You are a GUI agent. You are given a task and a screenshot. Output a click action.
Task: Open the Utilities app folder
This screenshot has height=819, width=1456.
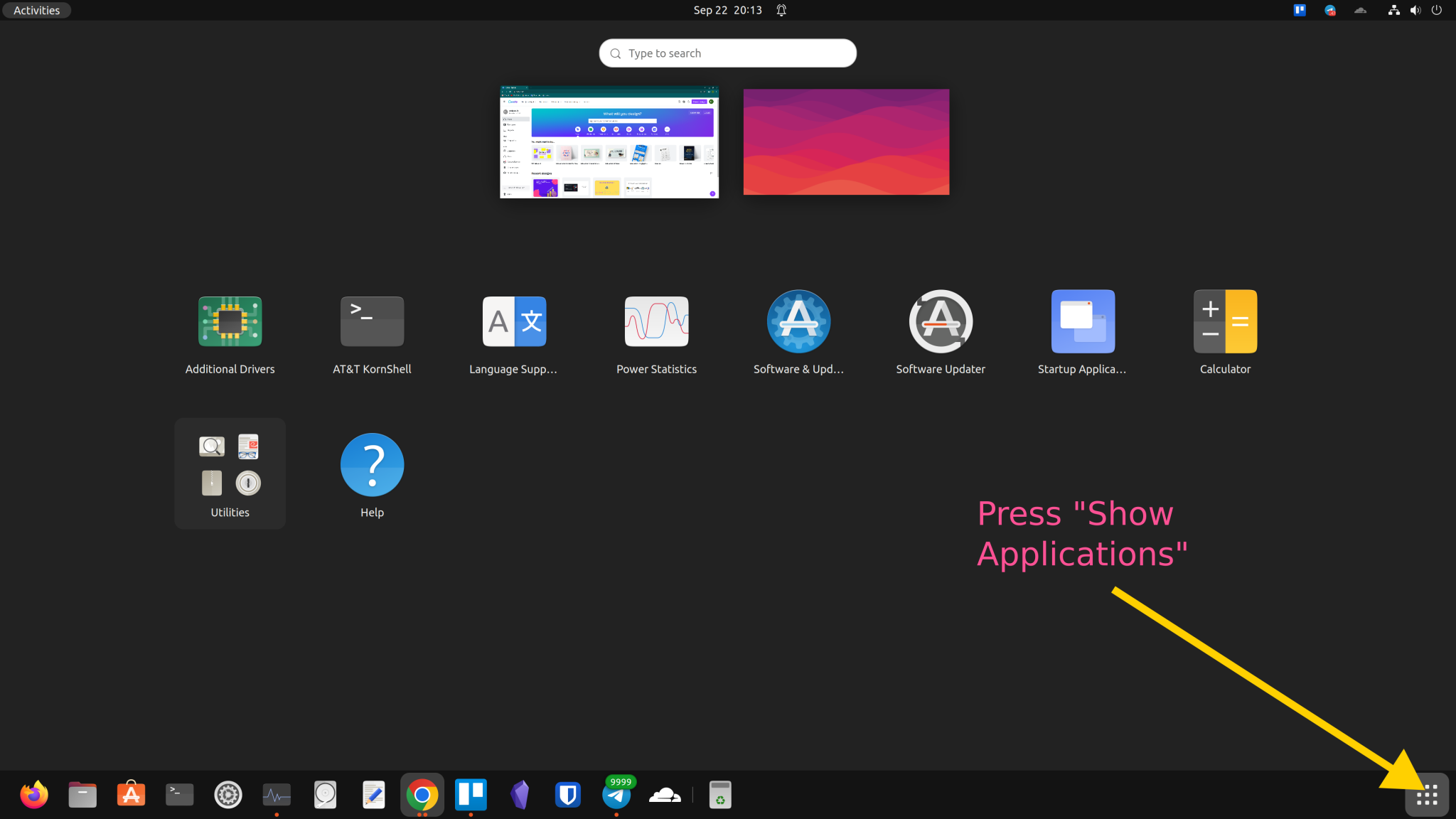(229, 466)
